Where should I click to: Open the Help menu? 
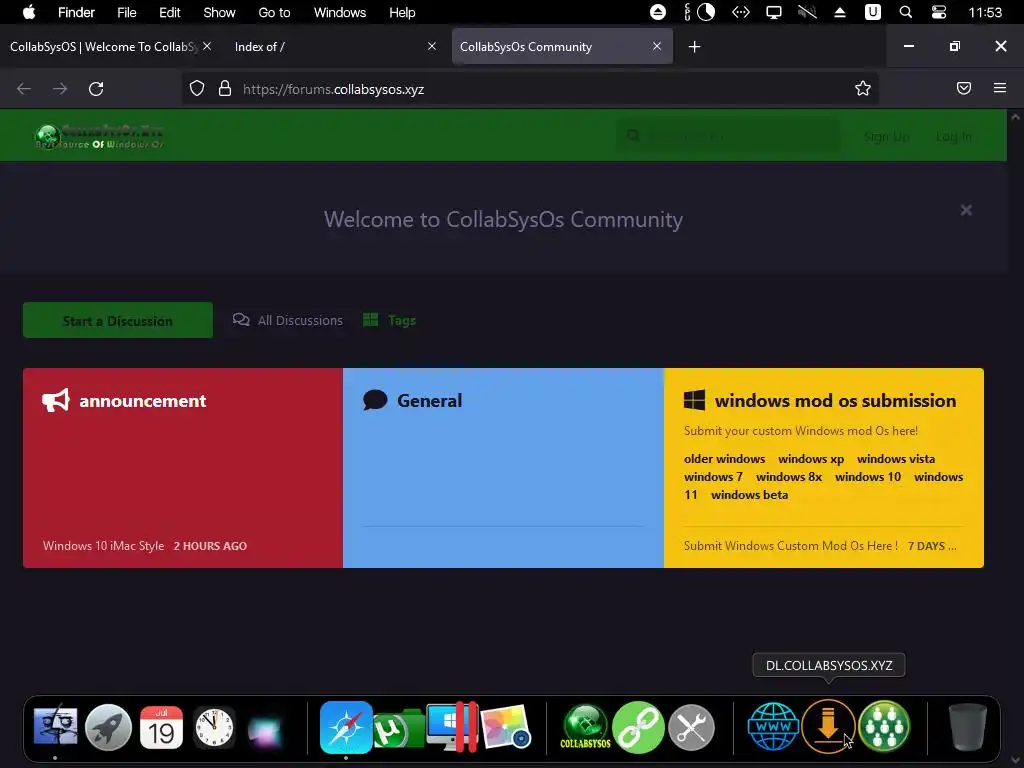pos(402,12)
